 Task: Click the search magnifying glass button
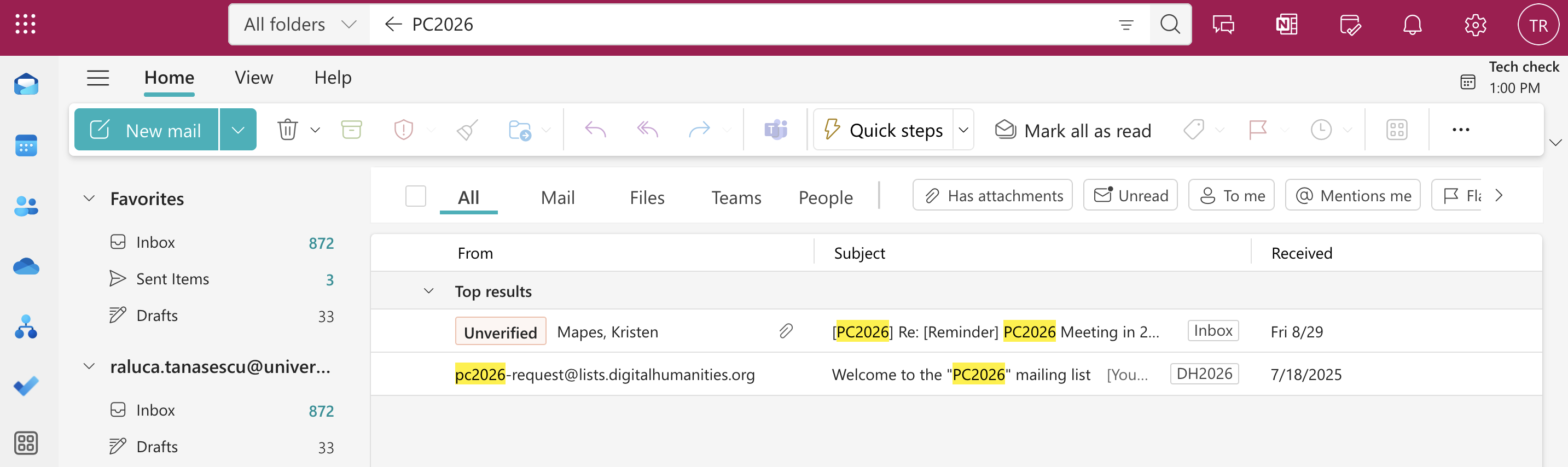(x=1169, y=24)
